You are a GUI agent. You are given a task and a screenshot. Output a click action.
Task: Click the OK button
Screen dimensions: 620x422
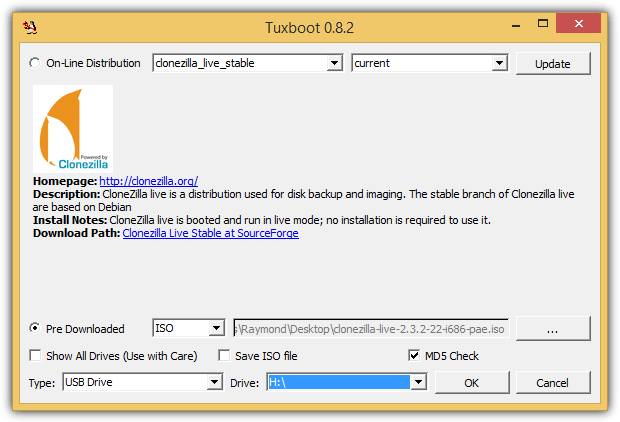[472, 382]
